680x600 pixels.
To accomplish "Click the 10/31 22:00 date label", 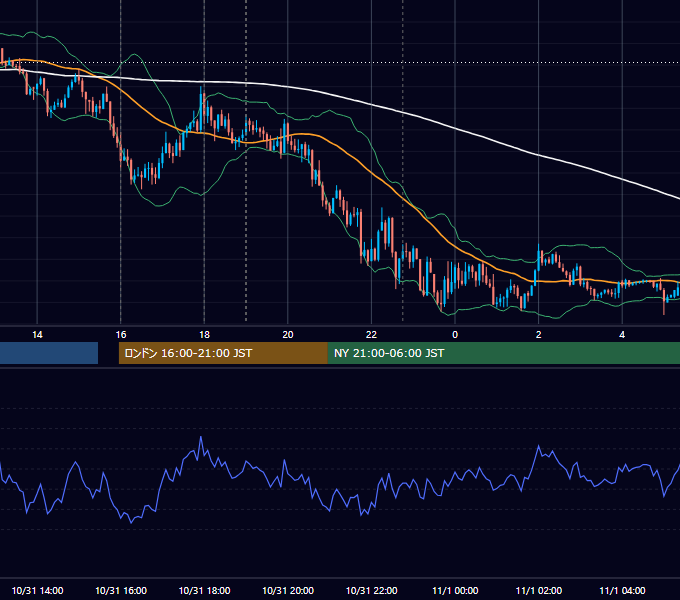I will (x=371, y=590).
